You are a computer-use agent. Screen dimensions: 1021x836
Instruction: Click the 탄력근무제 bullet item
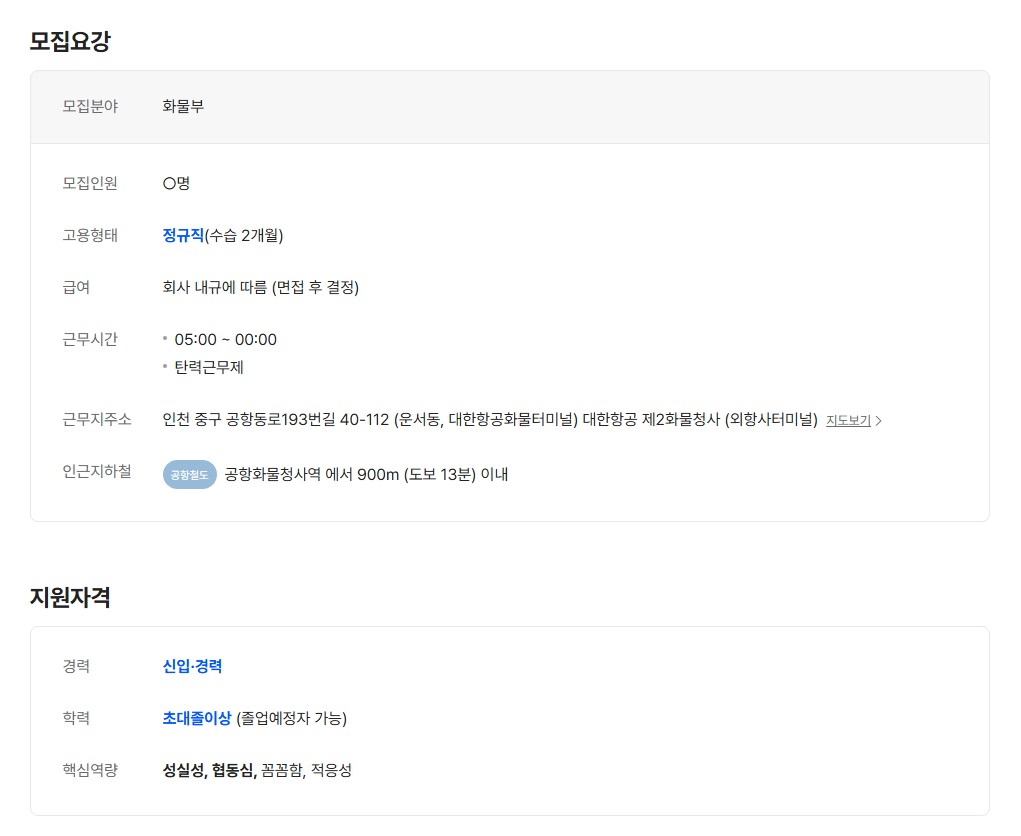[209, 367]
